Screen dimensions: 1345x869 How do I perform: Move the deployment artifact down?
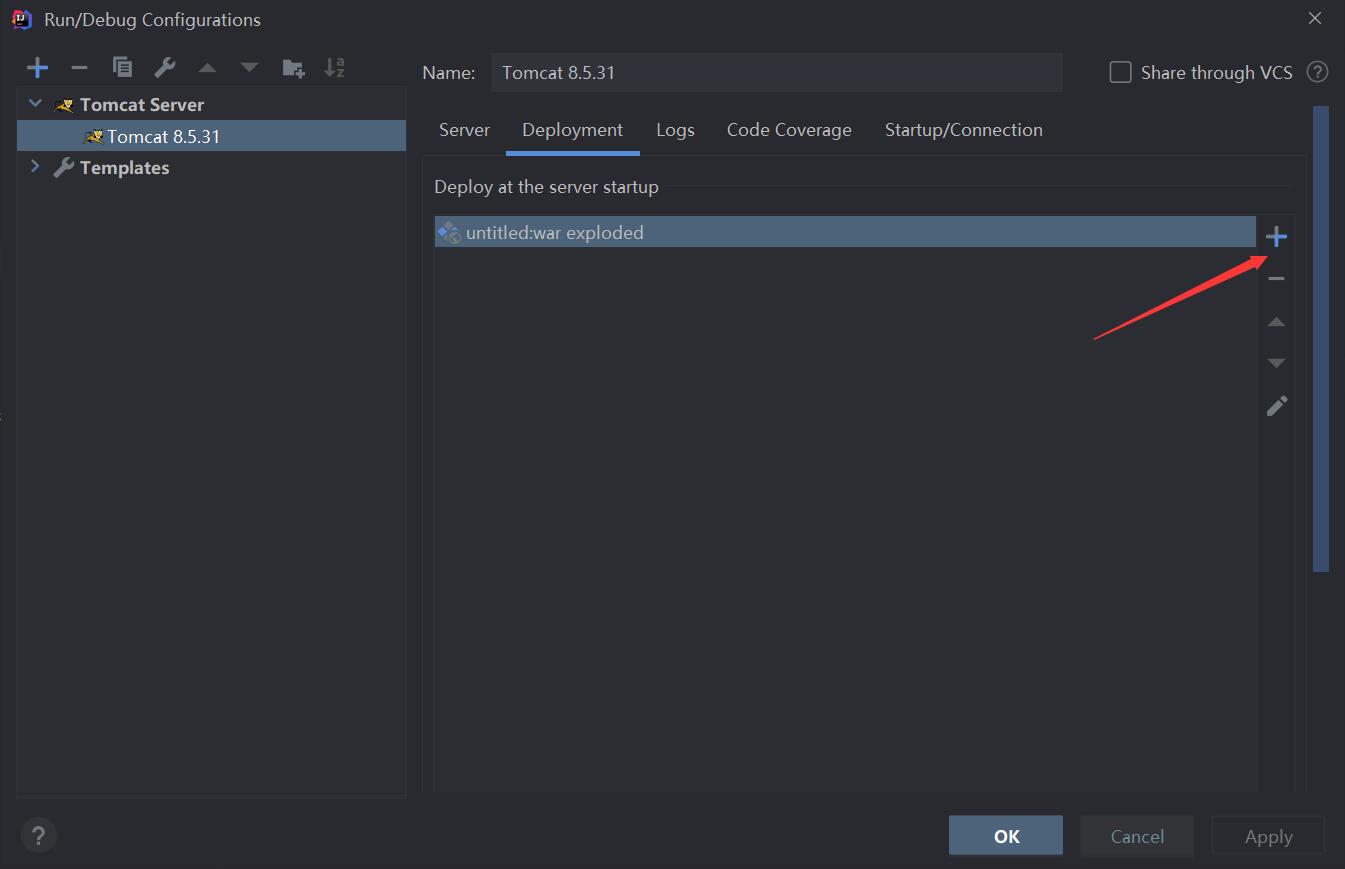tap(1276, 363)
